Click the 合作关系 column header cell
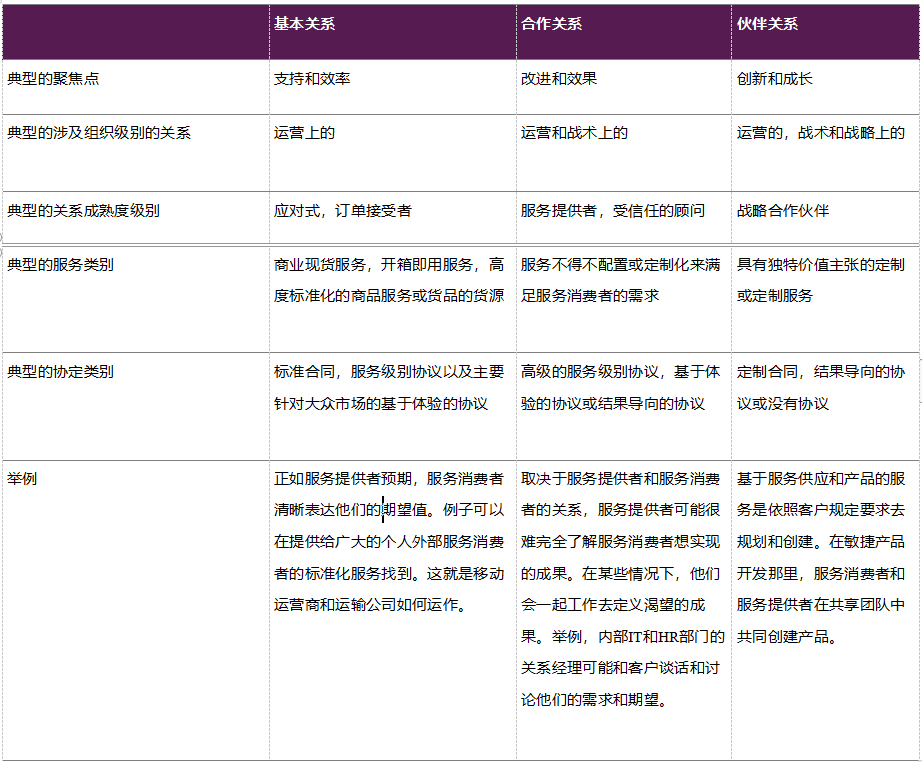This screenshot has width=922, height=762. pyautogui.click(x=551, y=24)
